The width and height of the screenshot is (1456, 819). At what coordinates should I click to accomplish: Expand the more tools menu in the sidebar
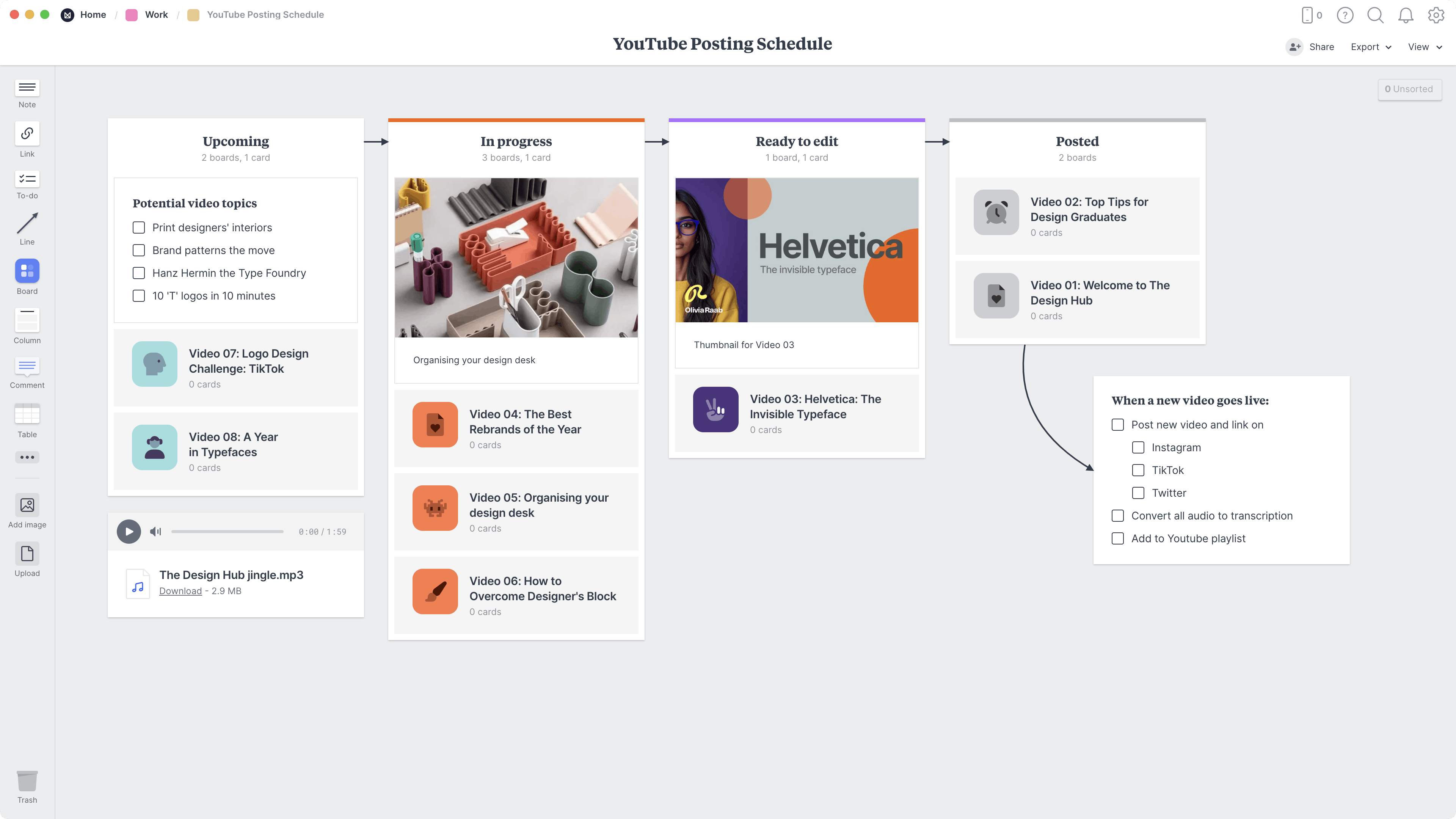27,457
